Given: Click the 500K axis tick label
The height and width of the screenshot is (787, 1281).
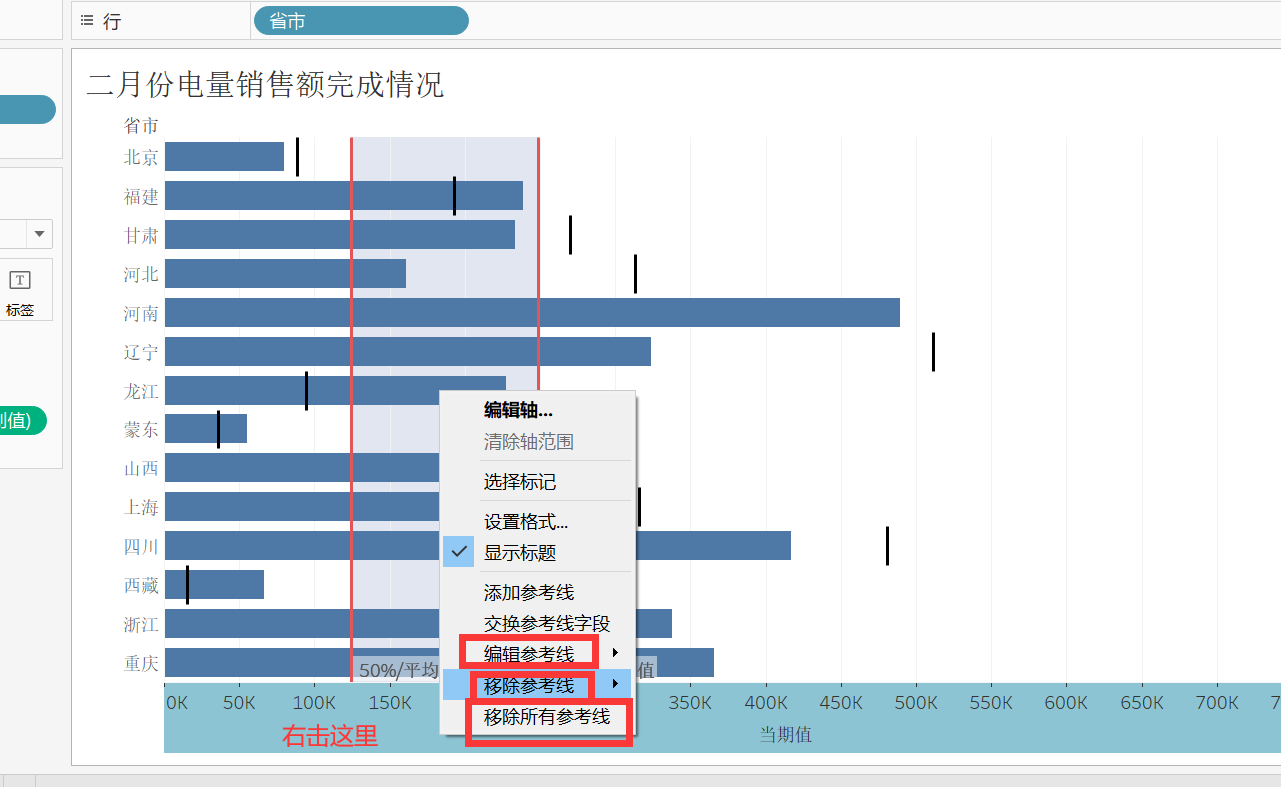Looking at the screenshot, I should point(916,702).
